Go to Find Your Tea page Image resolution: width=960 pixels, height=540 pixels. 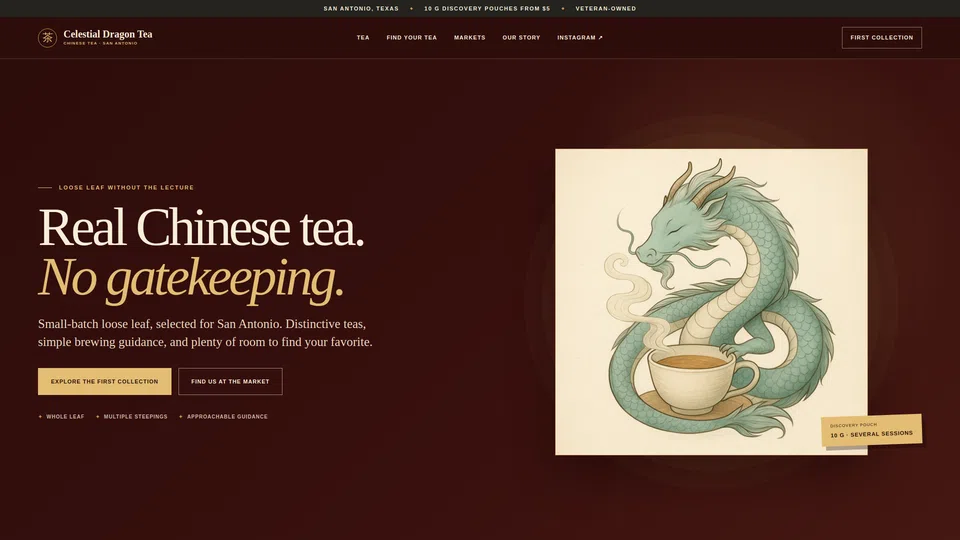click(x=411, y=37)
